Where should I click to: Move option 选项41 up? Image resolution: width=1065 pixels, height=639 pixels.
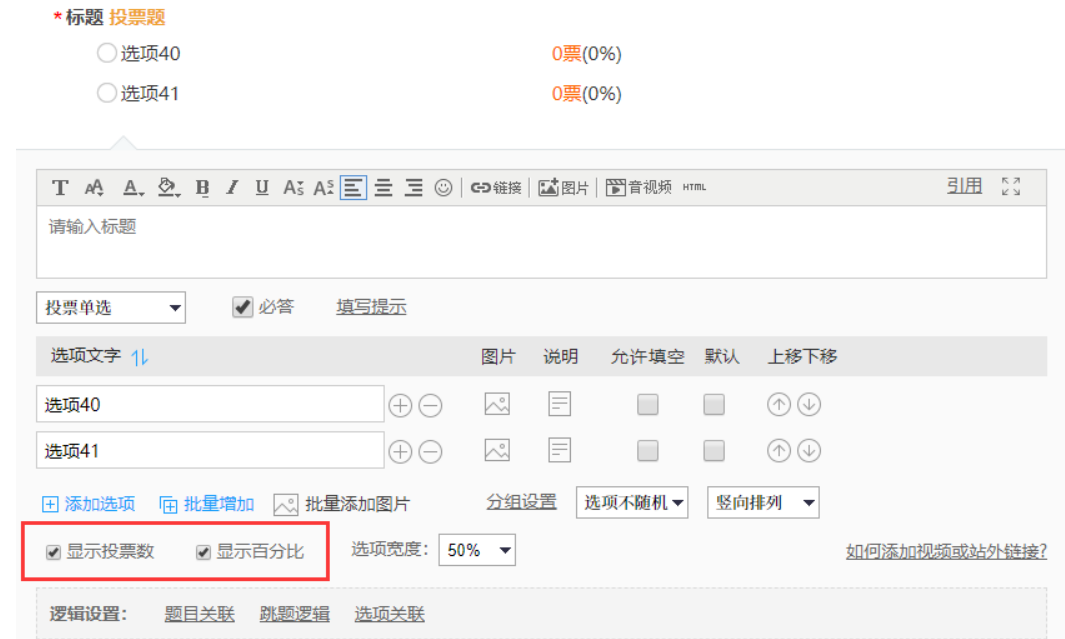pos(778,451)
